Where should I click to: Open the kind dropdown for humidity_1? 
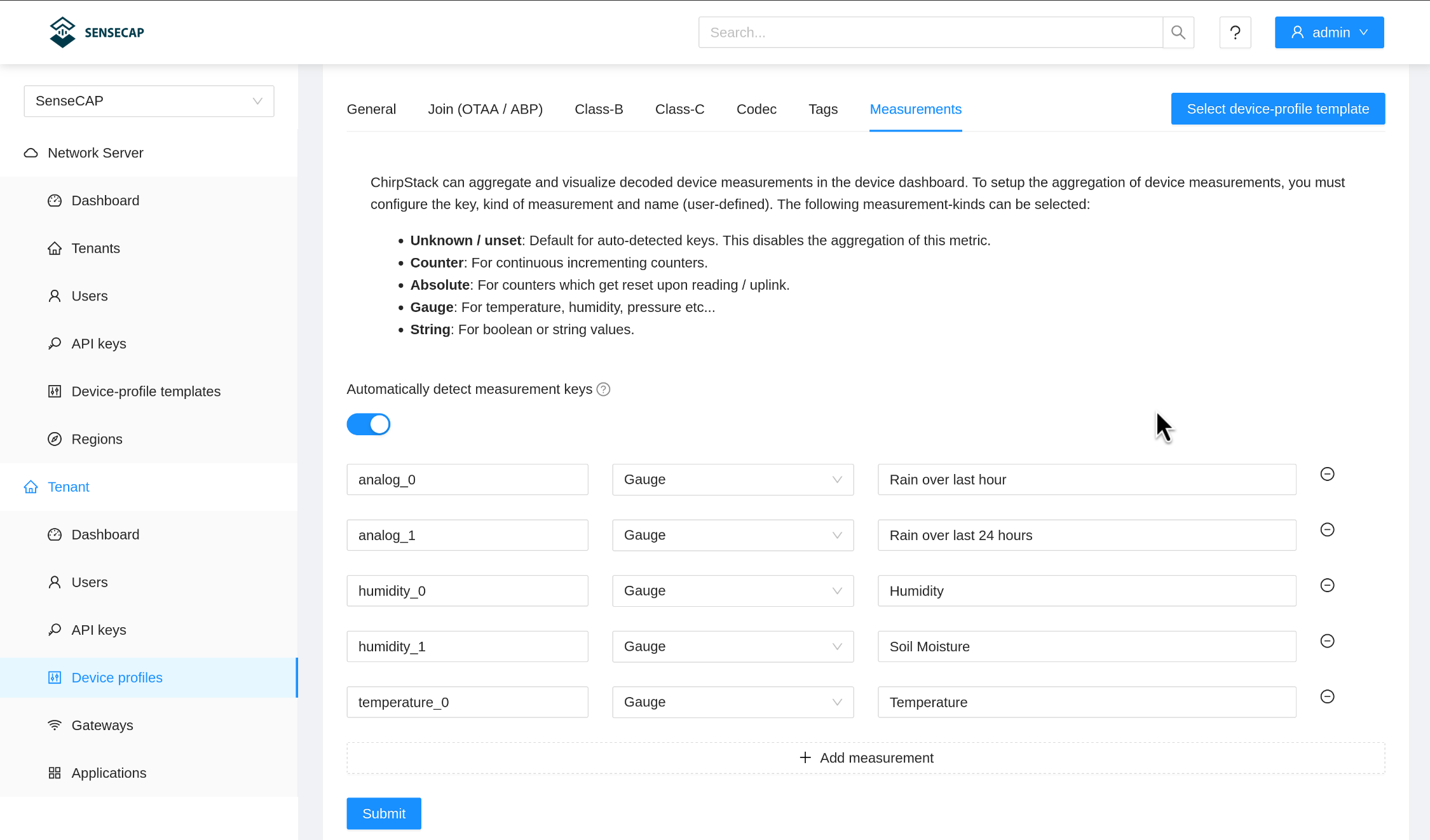click(733, 646)
